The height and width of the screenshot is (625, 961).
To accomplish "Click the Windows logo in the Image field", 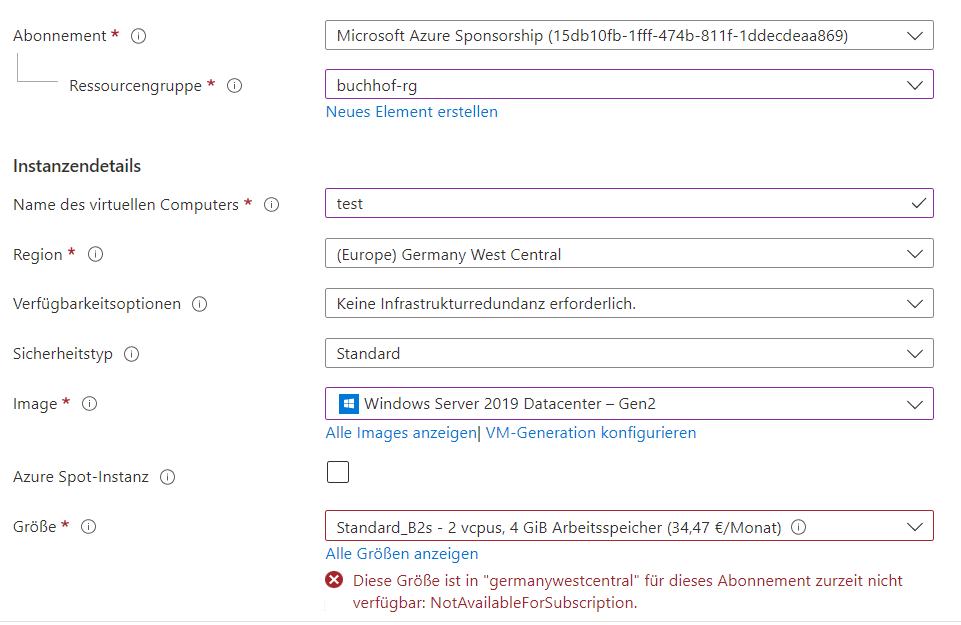I will pyautogui.click(x=349, y=404).
